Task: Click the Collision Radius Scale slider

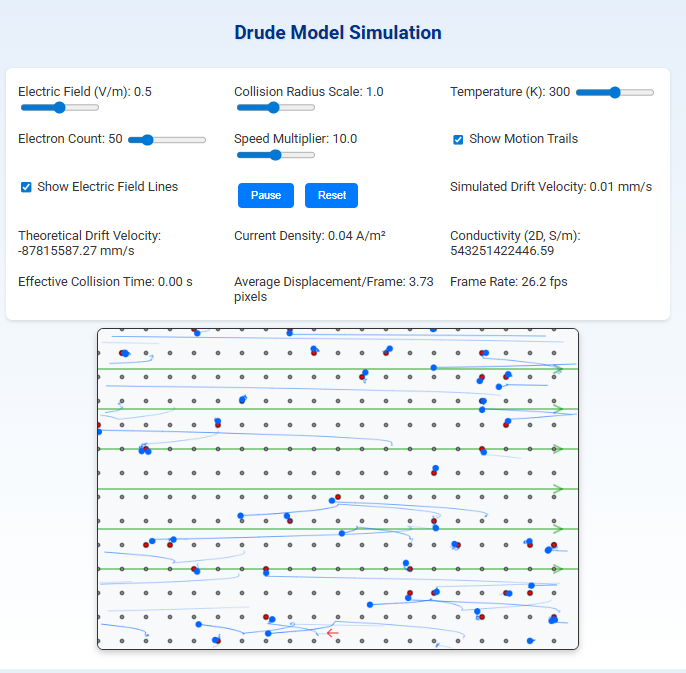Action: 276,108
